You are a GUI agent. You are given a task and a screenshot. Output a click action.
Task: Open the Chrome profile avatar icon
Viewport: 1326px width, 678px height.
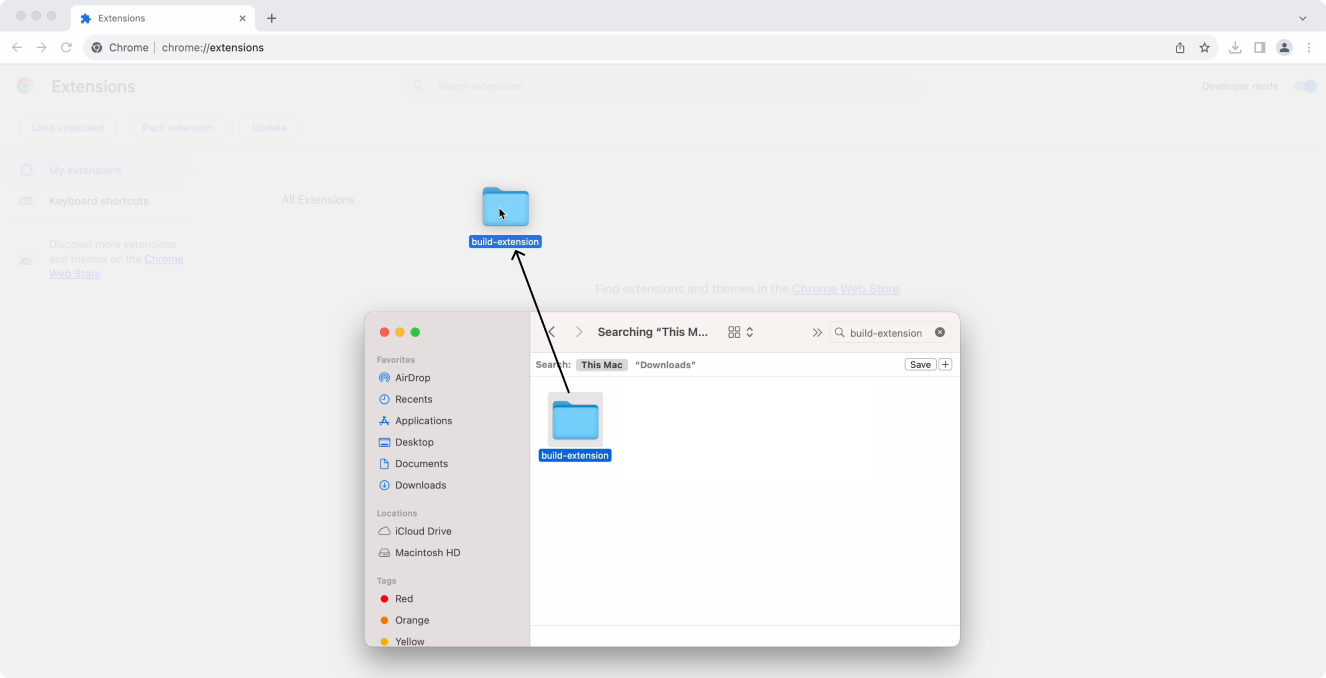[x=1284, y=47]
